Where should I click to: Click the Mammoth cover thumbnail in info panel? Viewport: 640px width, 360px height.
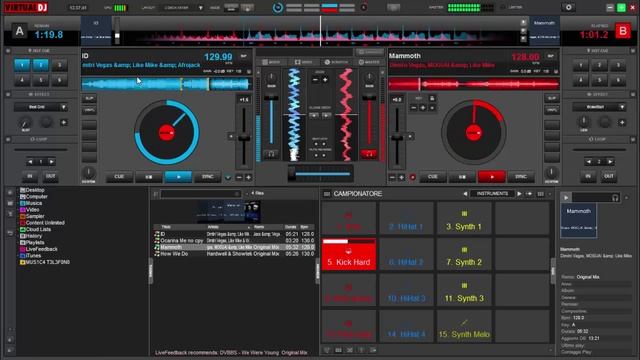coord(578,221)
